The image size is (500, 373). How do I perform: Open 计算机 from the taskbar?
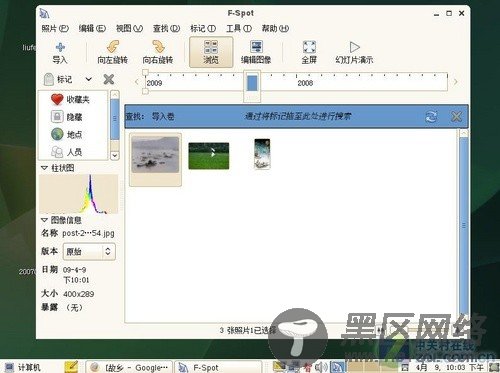(x=22, y=367)
